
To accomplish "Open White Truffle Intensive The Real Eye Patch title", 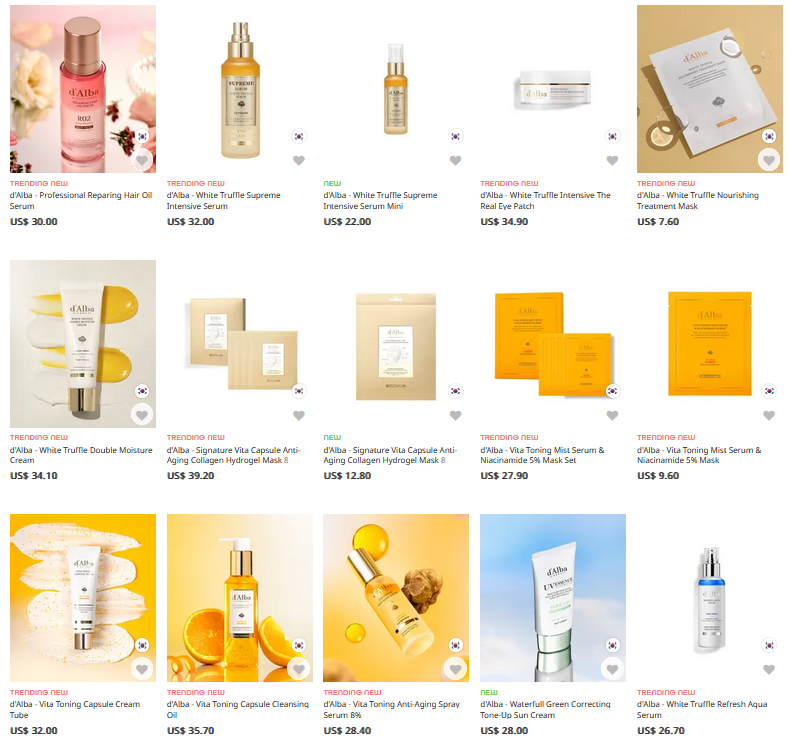I will [x=545, y=200].
